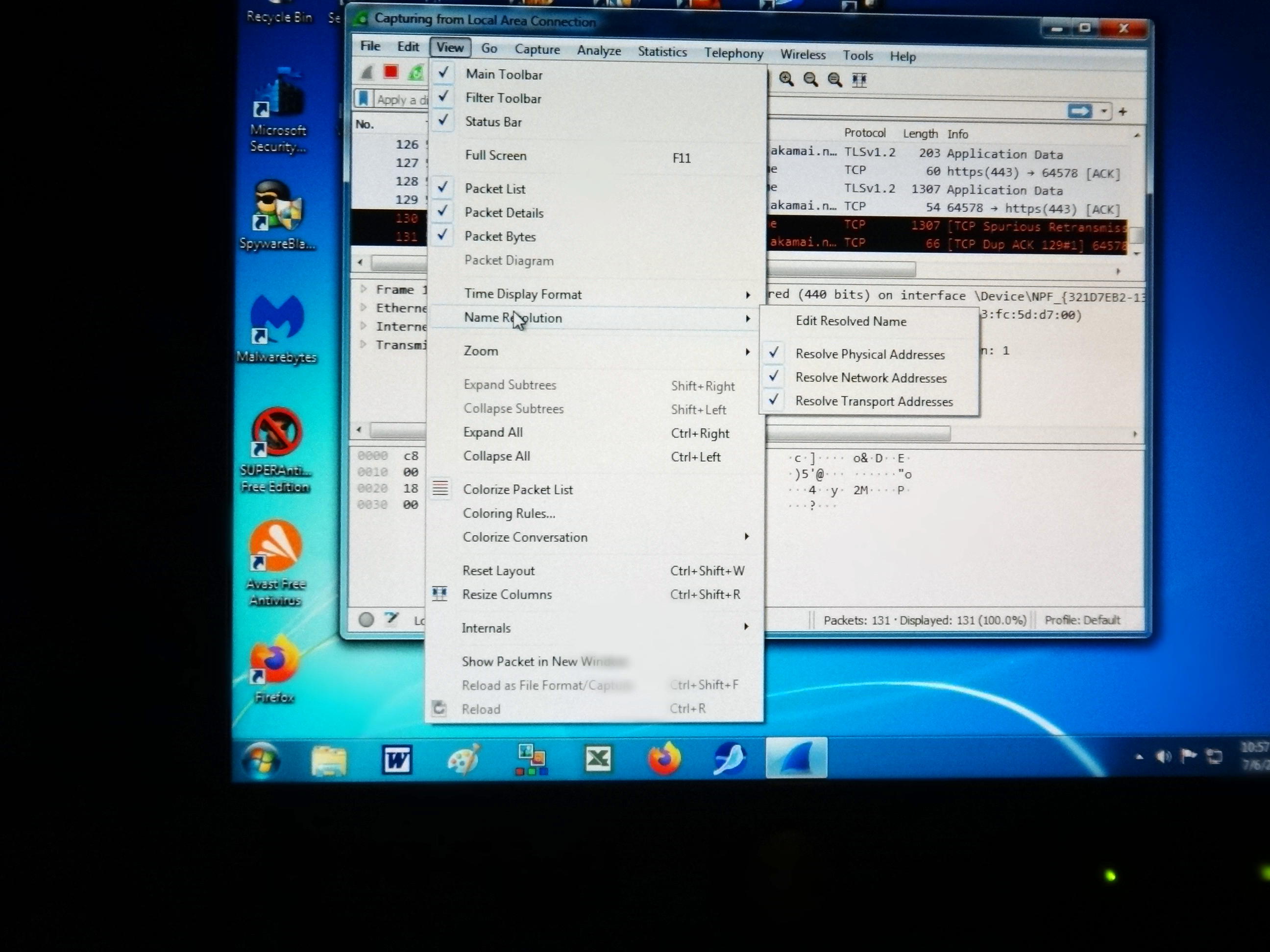
Task: Open Malwarebytes desktop icon
Action: click(277, 330)
